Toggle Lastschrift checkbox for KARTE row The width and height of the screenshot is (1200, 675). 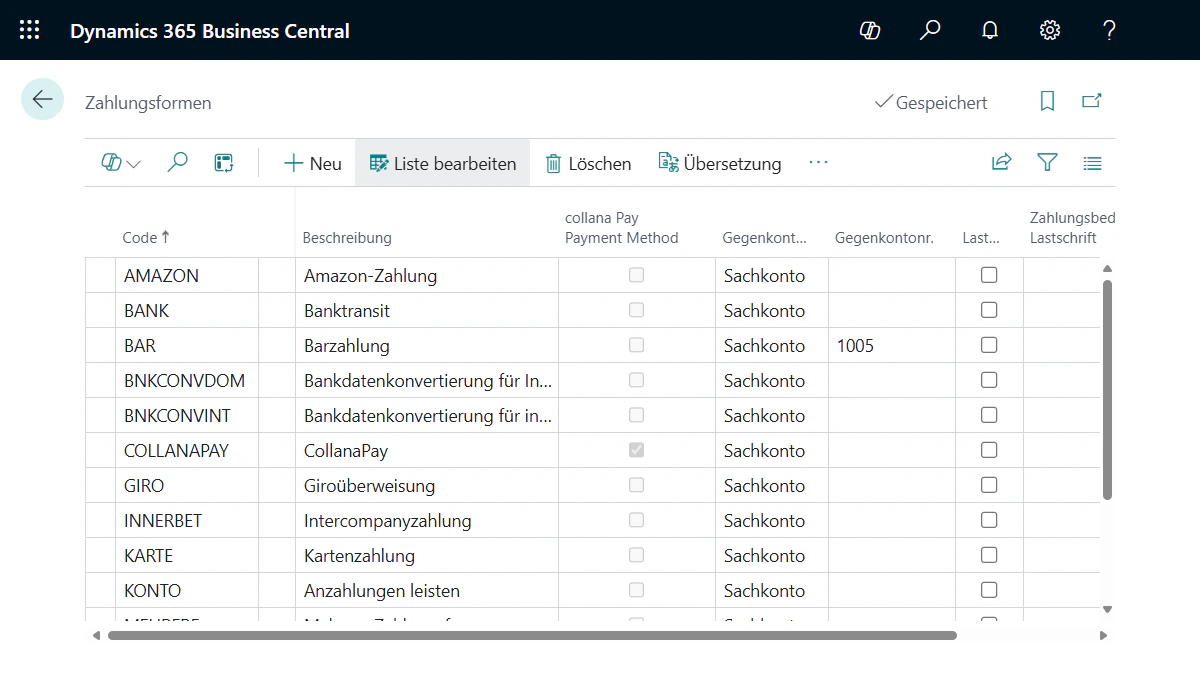(x=989, y=555)
